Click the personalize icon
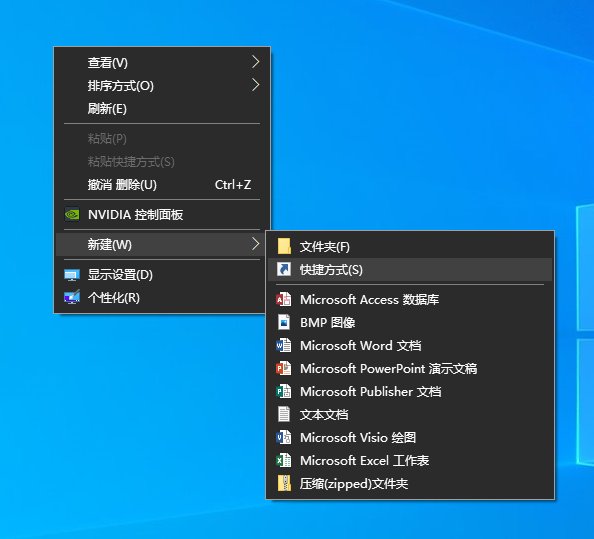This screenshot has height=539, width=594. [x=72, y=298]
